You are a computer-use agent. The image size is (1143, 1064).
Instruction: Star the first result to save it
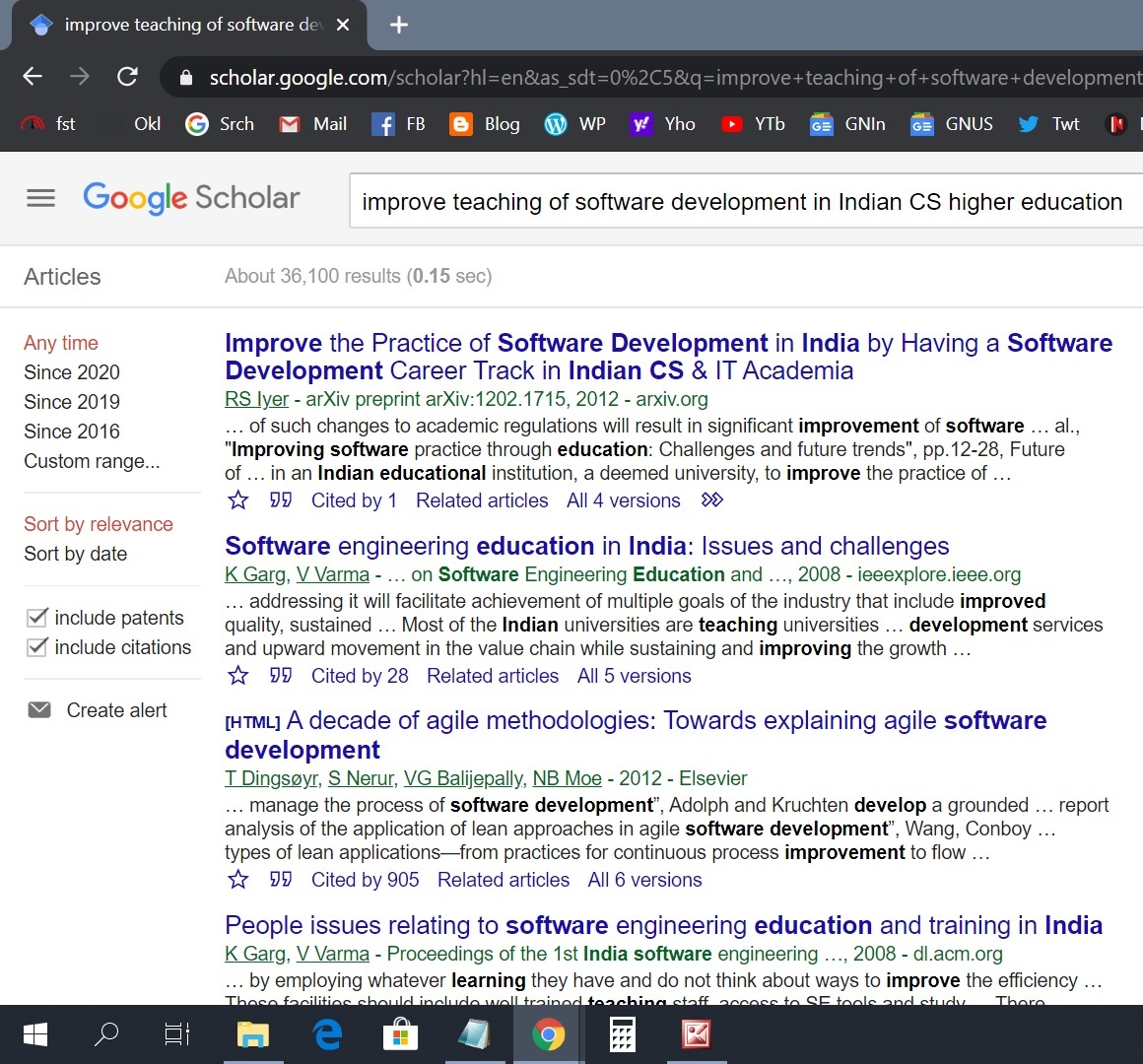tap(238, 500)
